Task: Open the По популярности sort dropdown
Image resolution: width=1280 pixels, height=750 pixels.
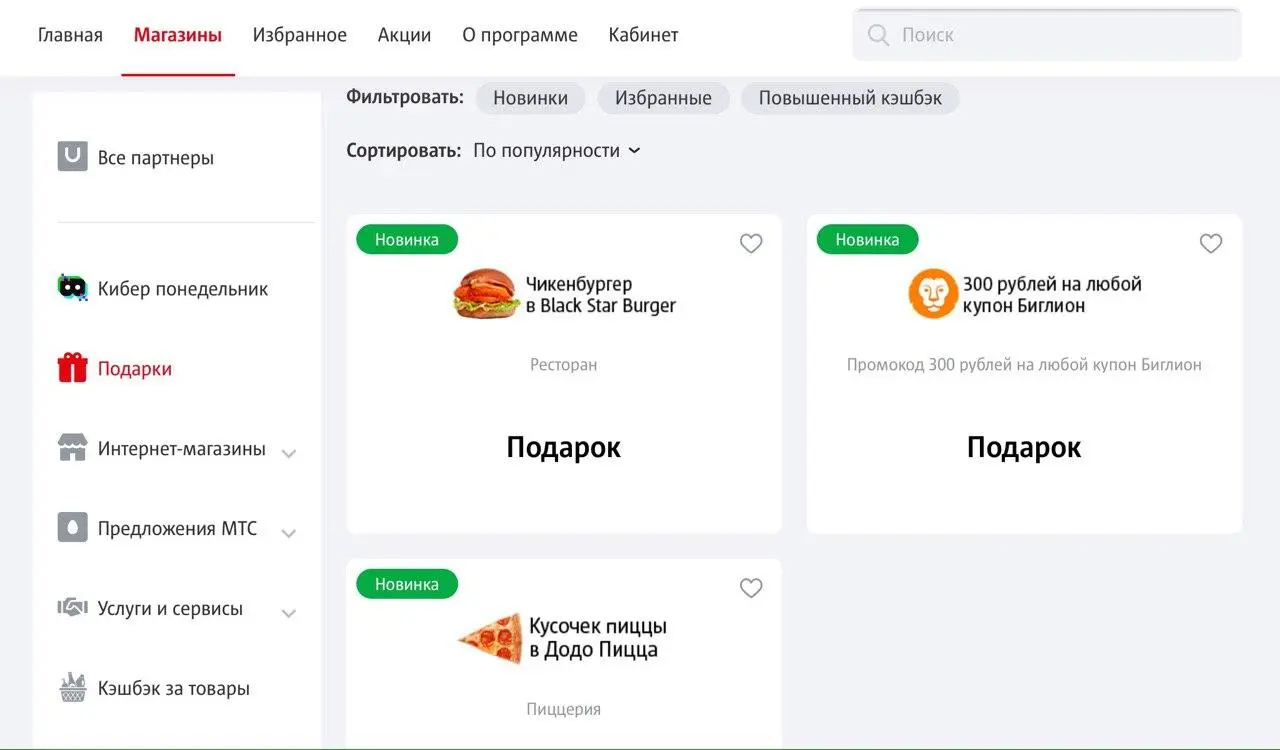Action: (x=557, y=151)
